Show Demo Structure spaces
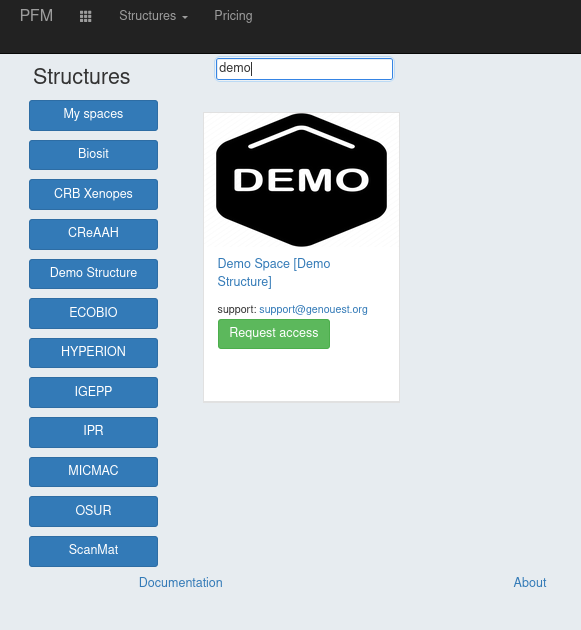Image resolution: width=581 pixels, height=630 pixels. 93,274
